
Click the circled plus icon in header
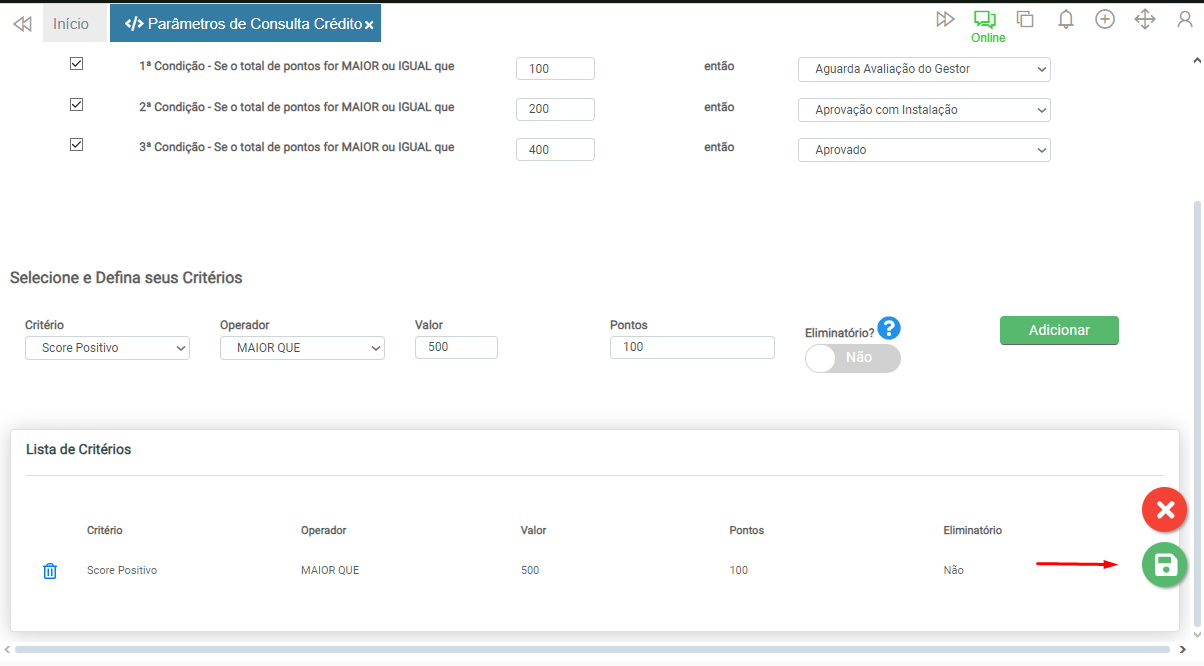click(x=1105, y=19)
